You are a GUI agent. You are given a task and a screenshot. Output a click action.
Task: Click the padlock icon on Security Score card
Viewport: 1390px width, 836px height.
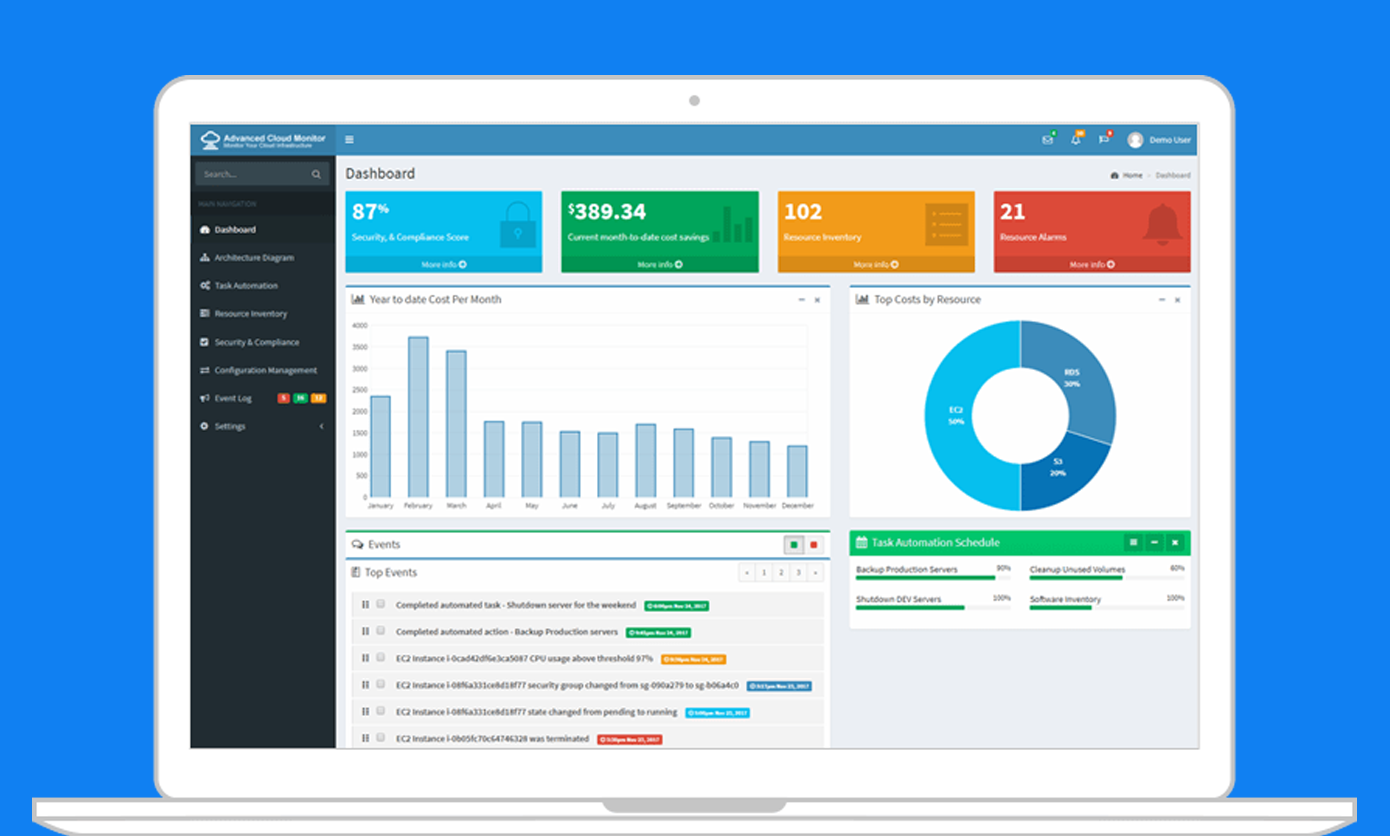coord(516,225)
